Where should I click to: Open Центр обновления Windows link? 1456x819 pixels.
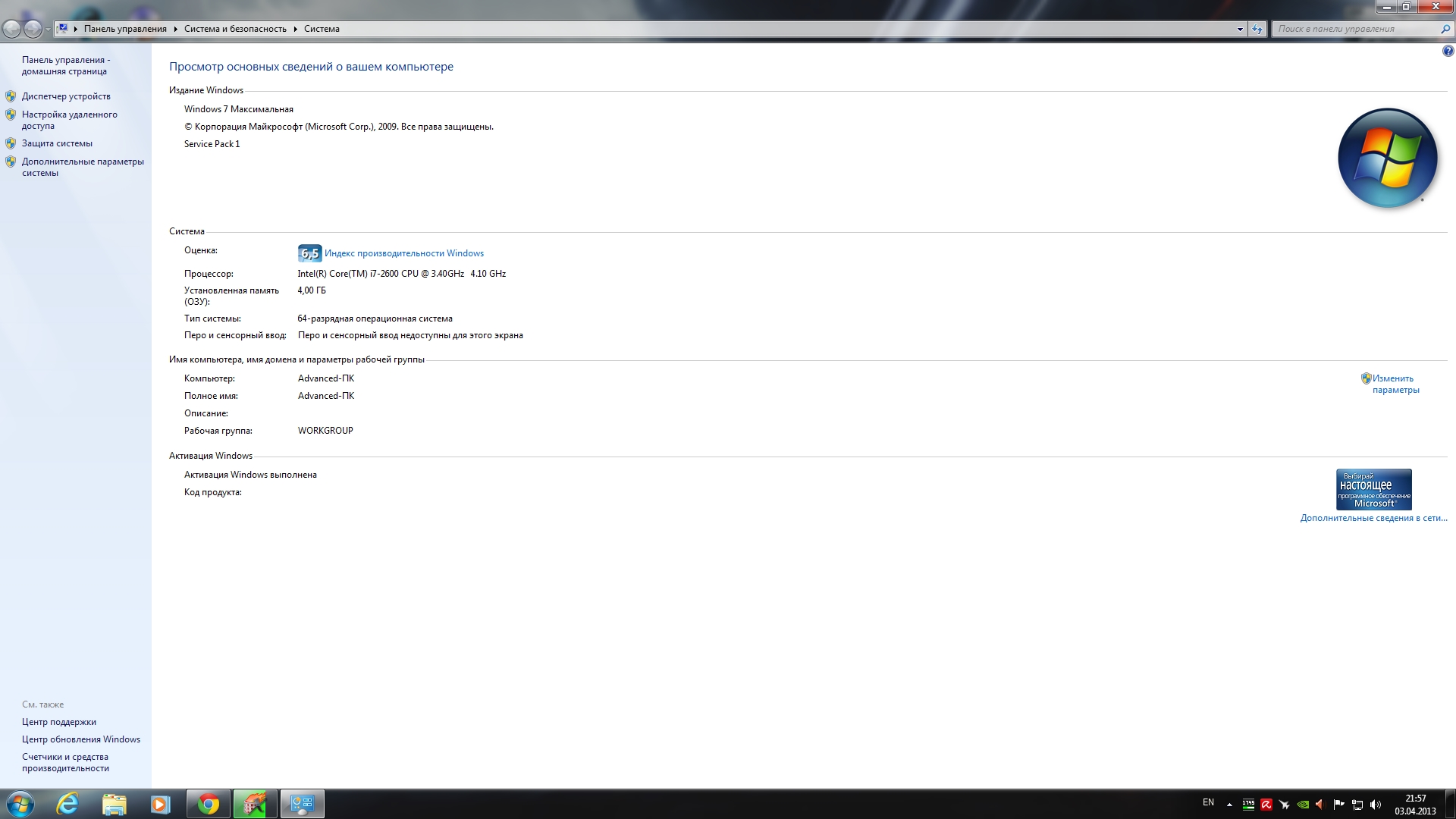(81, 739)
